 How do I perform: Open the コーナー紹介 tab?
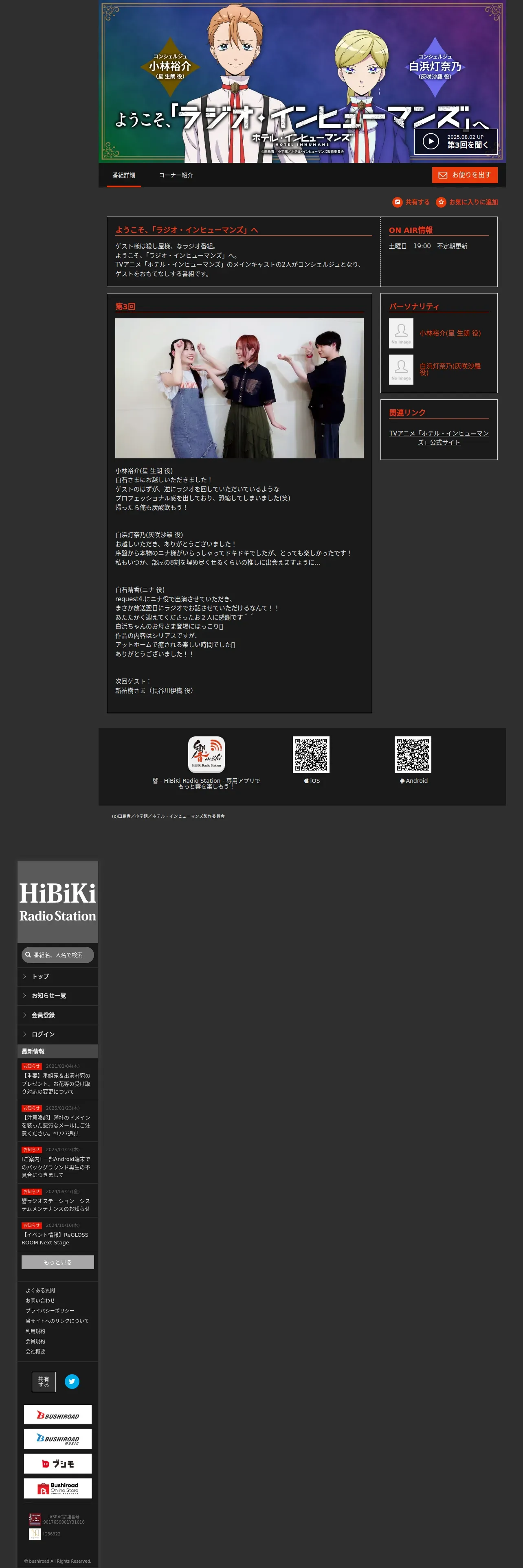click(x=176, y=175)
